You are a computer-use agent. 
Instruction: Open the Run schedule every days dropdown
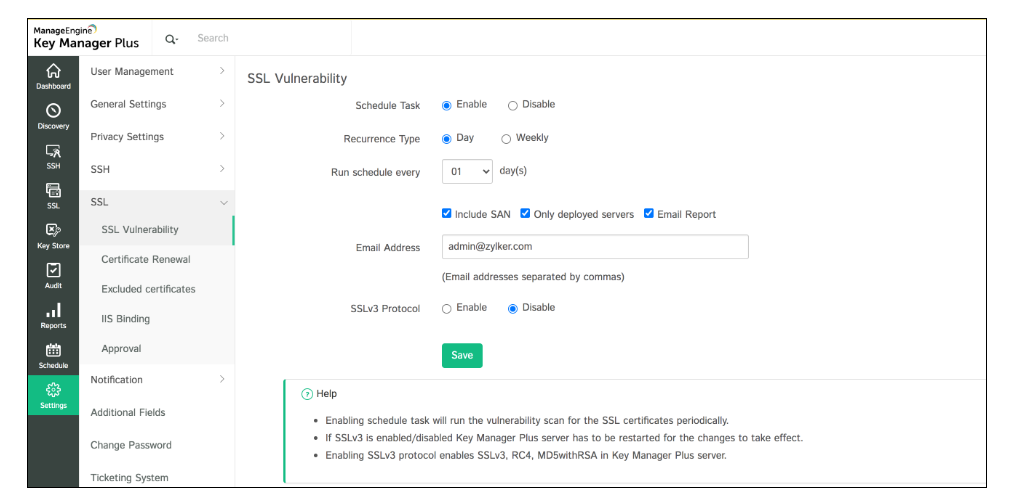[467, 172]
